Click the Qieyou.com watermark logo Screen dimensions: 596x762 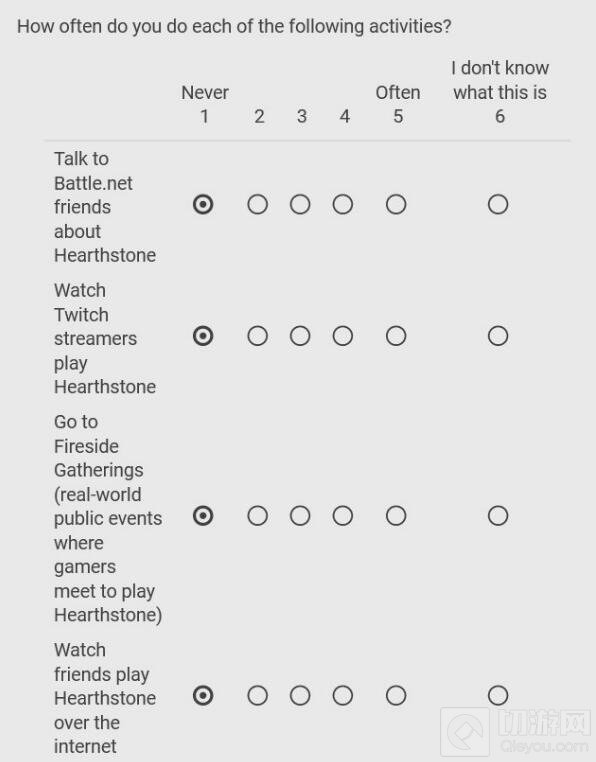point(517,732)
